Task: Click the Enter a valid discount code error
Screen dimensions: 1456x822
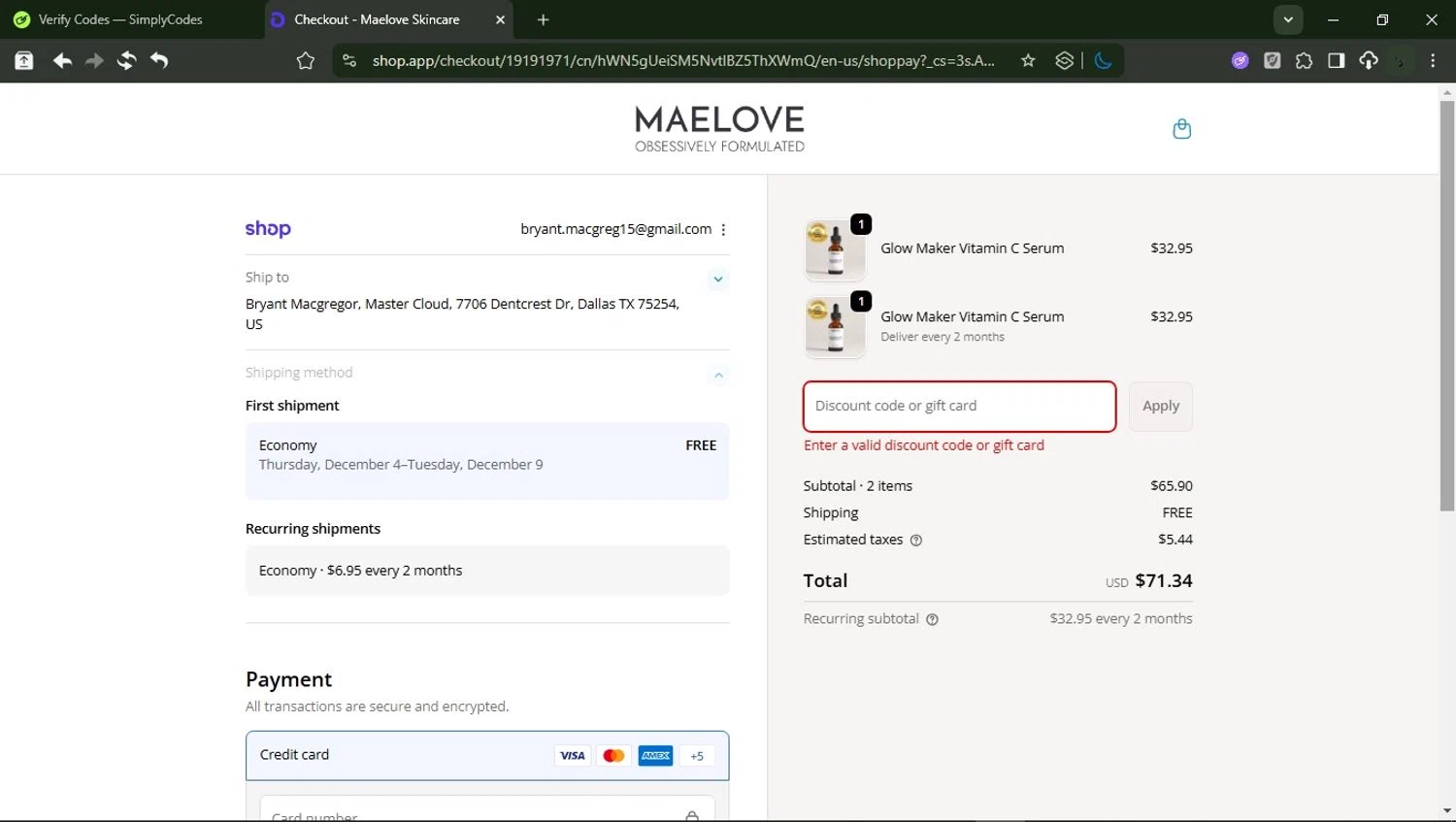Action: 924,445
